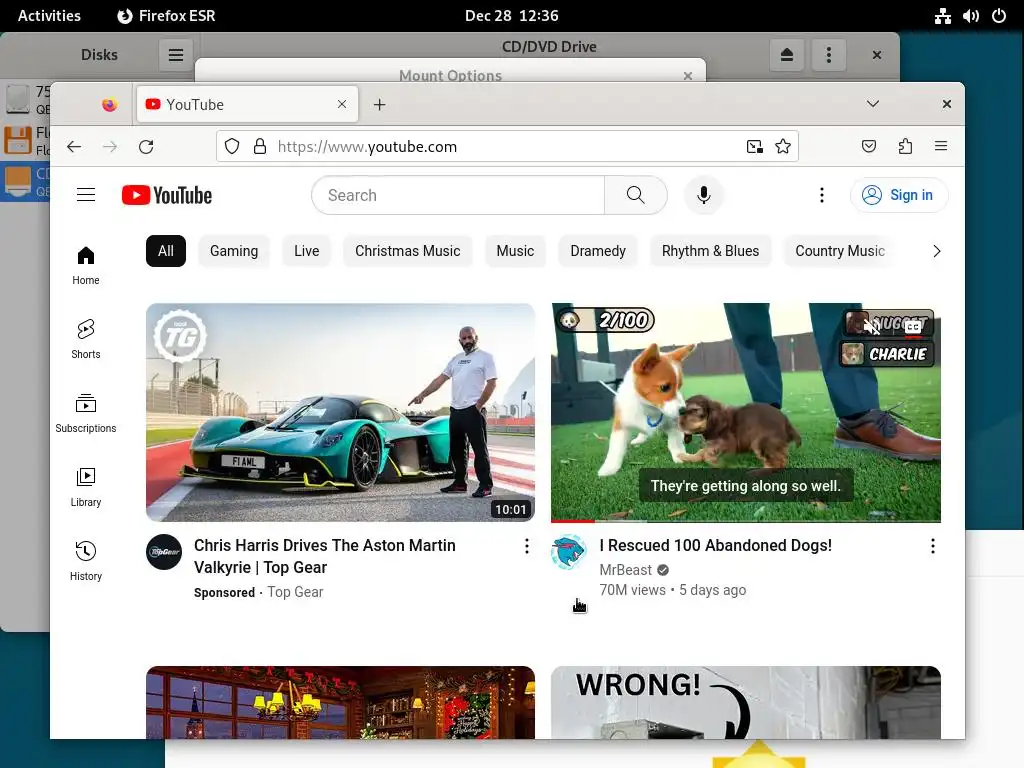Viewport: 1024px width, 768px height.
Task: Click the volume speaker icon
Action: [970, 16]
